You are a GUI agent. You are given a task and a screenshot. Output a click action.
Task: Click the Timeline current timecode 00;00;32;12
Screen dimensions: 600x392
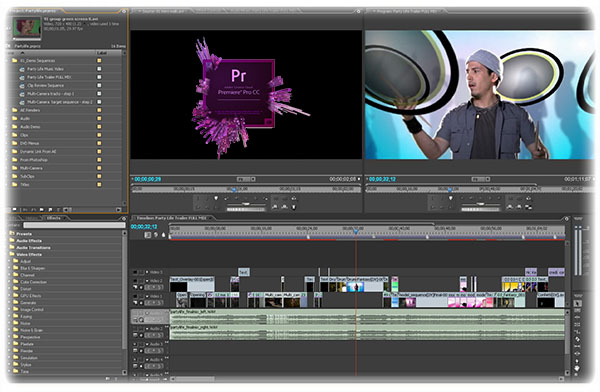coord(144,227)
